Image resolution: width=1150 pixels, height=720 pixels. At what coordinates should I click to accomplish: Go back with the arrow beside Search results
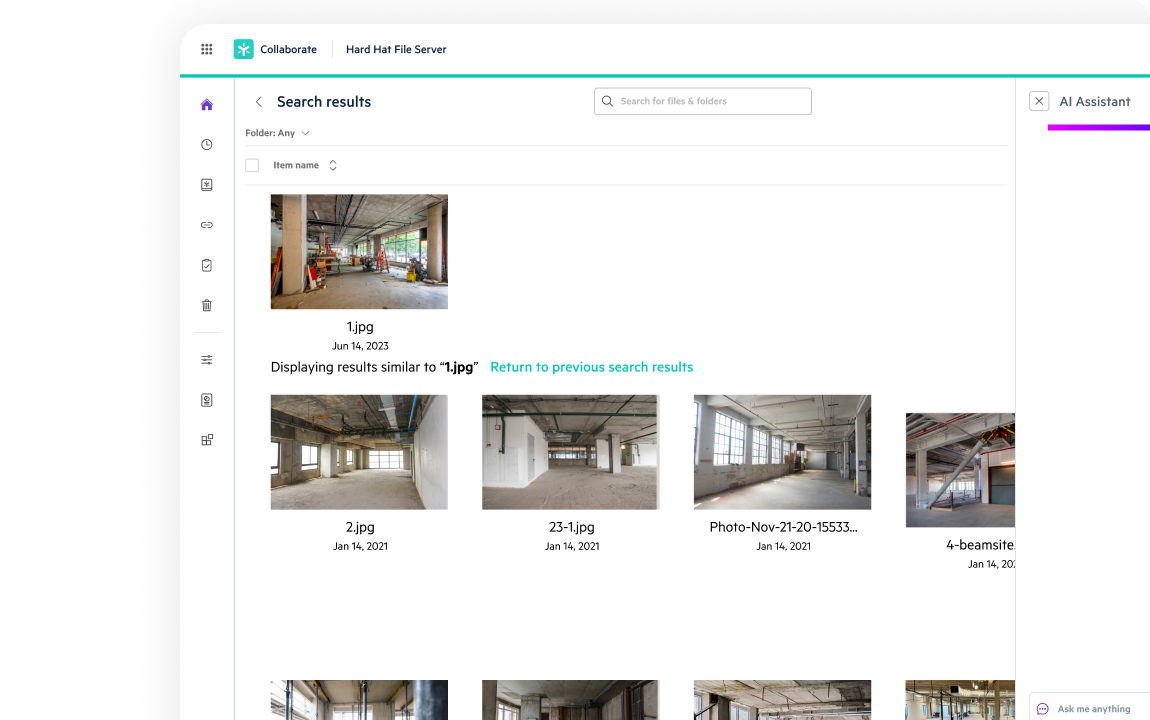pos(258,102)
